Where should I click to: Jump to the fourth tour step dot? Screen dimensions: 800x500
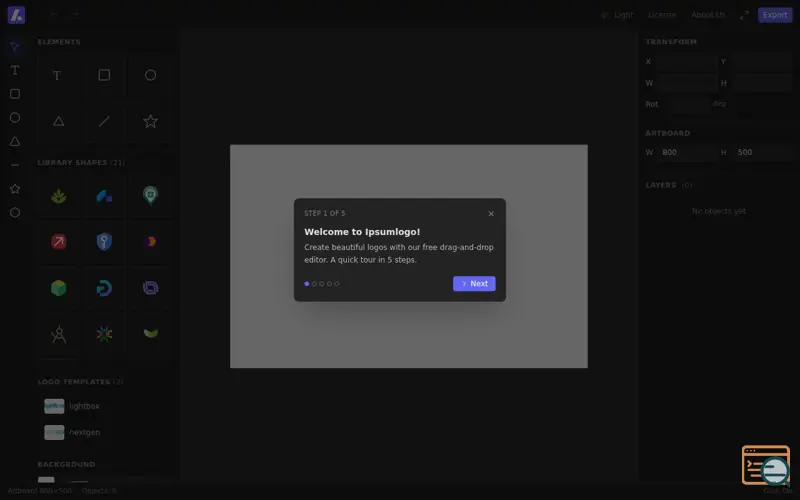329,284
